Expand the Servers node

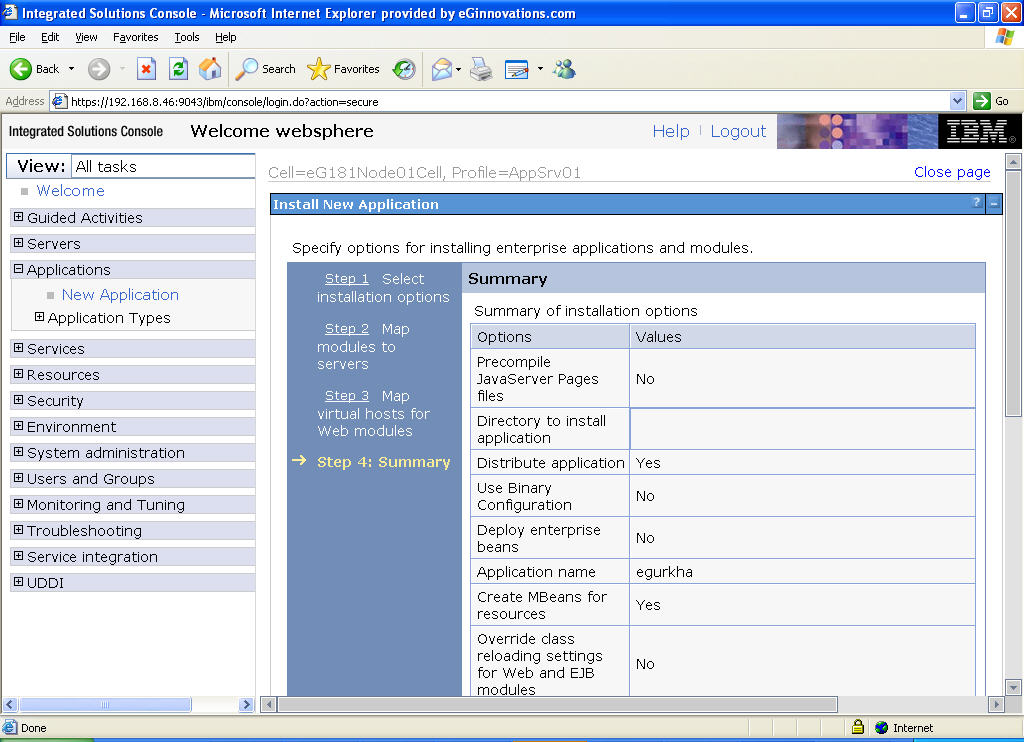point(18,243)
